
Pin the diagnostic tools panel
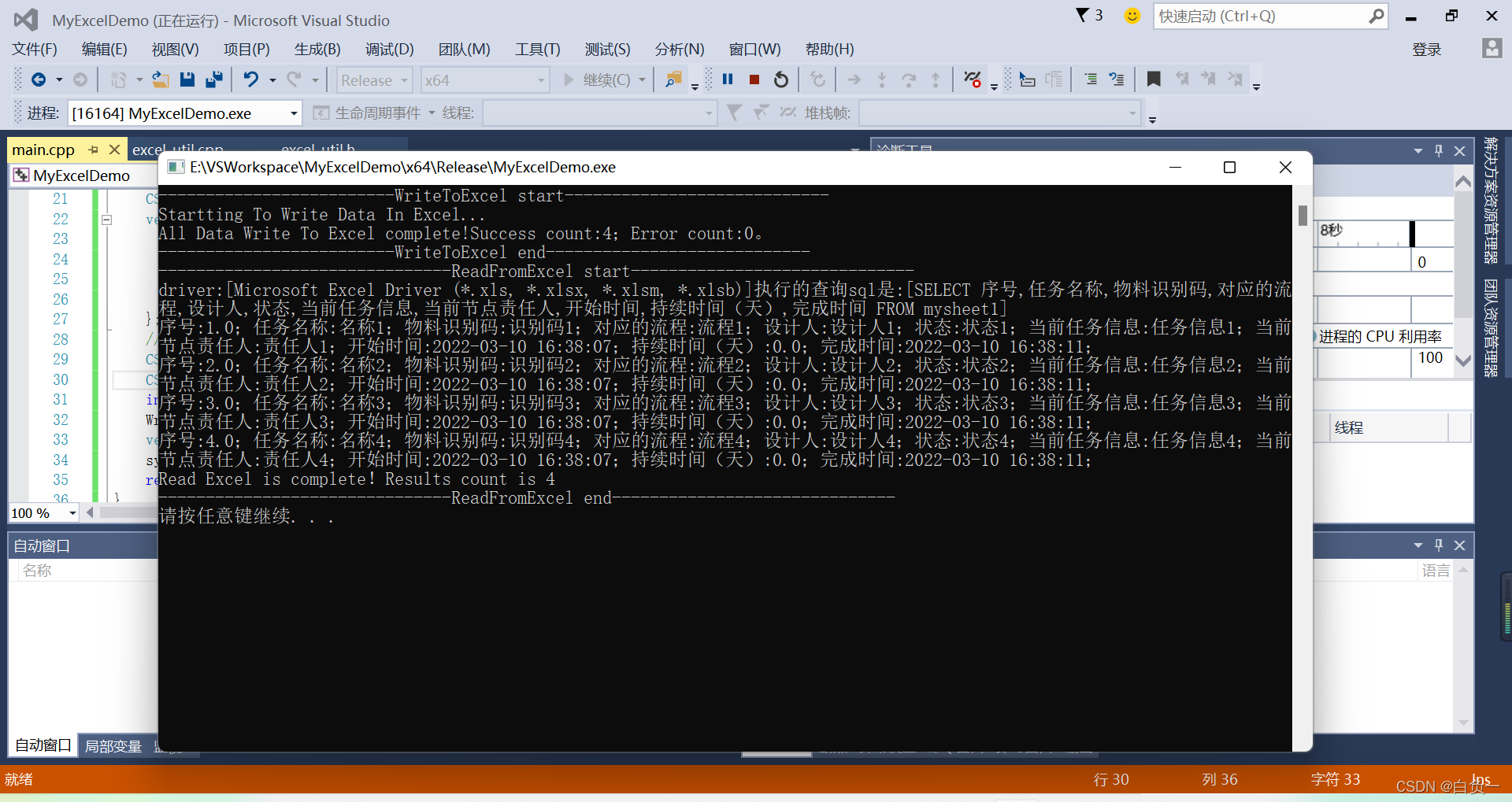tap(1439, 150)
